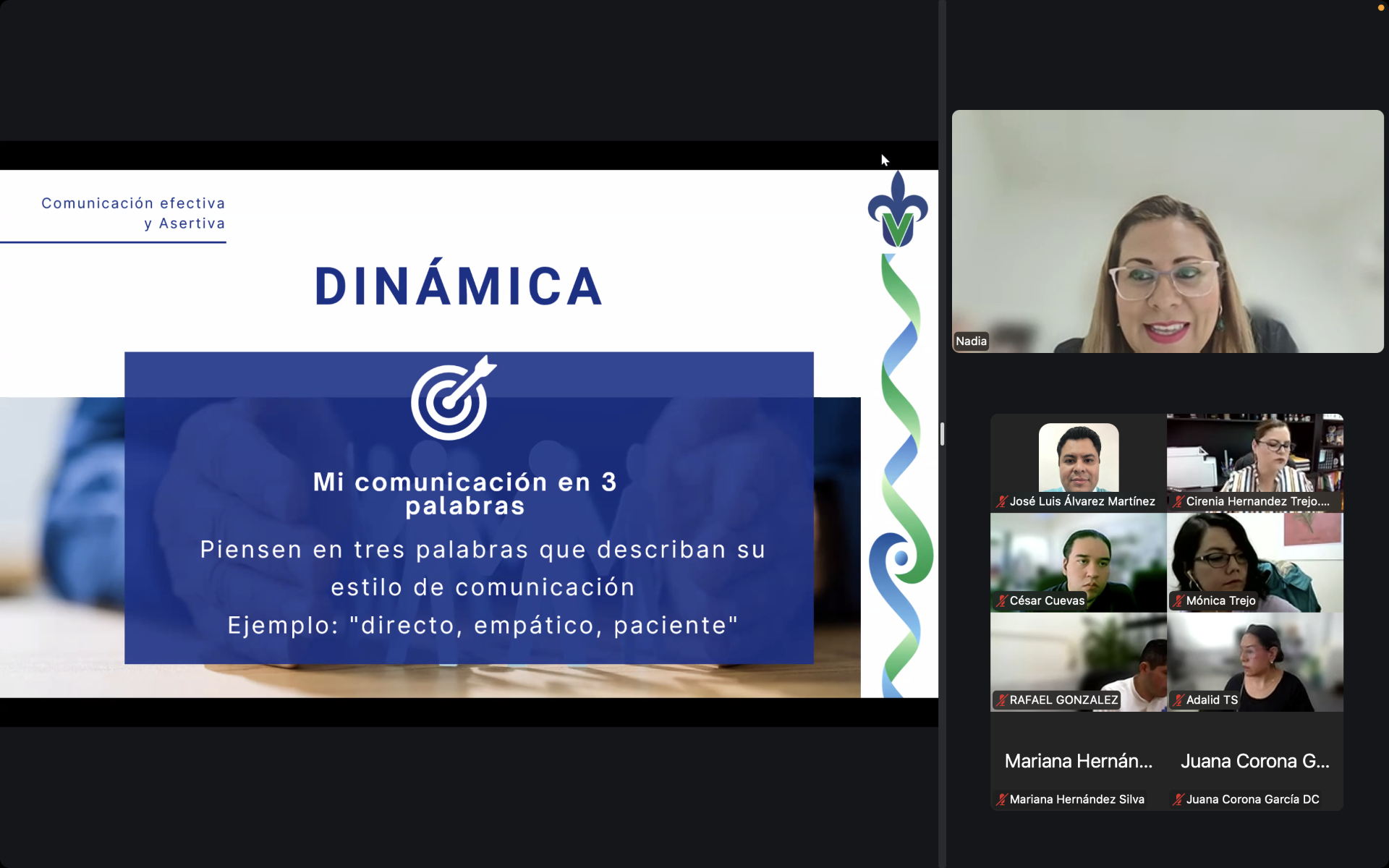Click the scrollbar on the shared screen edge
The image size is (1389, 868).
pos(942,434)
